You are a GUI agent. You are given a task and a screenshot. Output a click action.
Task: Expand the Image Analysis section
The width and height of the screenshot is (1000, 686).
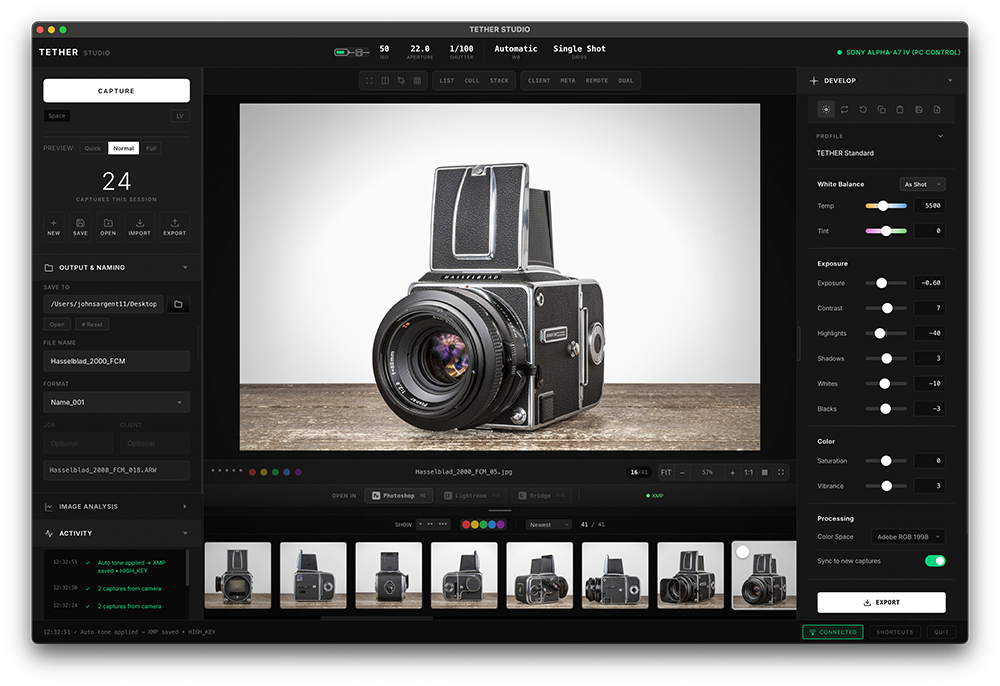click(x=116, y=507)
